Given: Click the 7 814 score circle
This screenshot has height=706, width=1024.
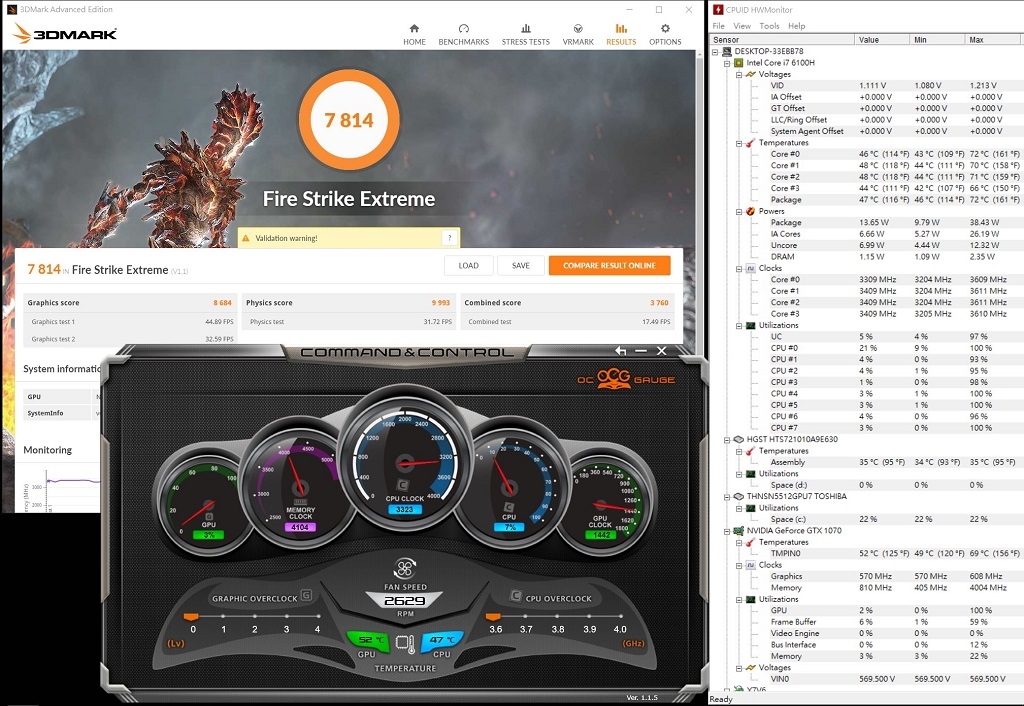Looking at the screenshot, I should tap(349, 120).
